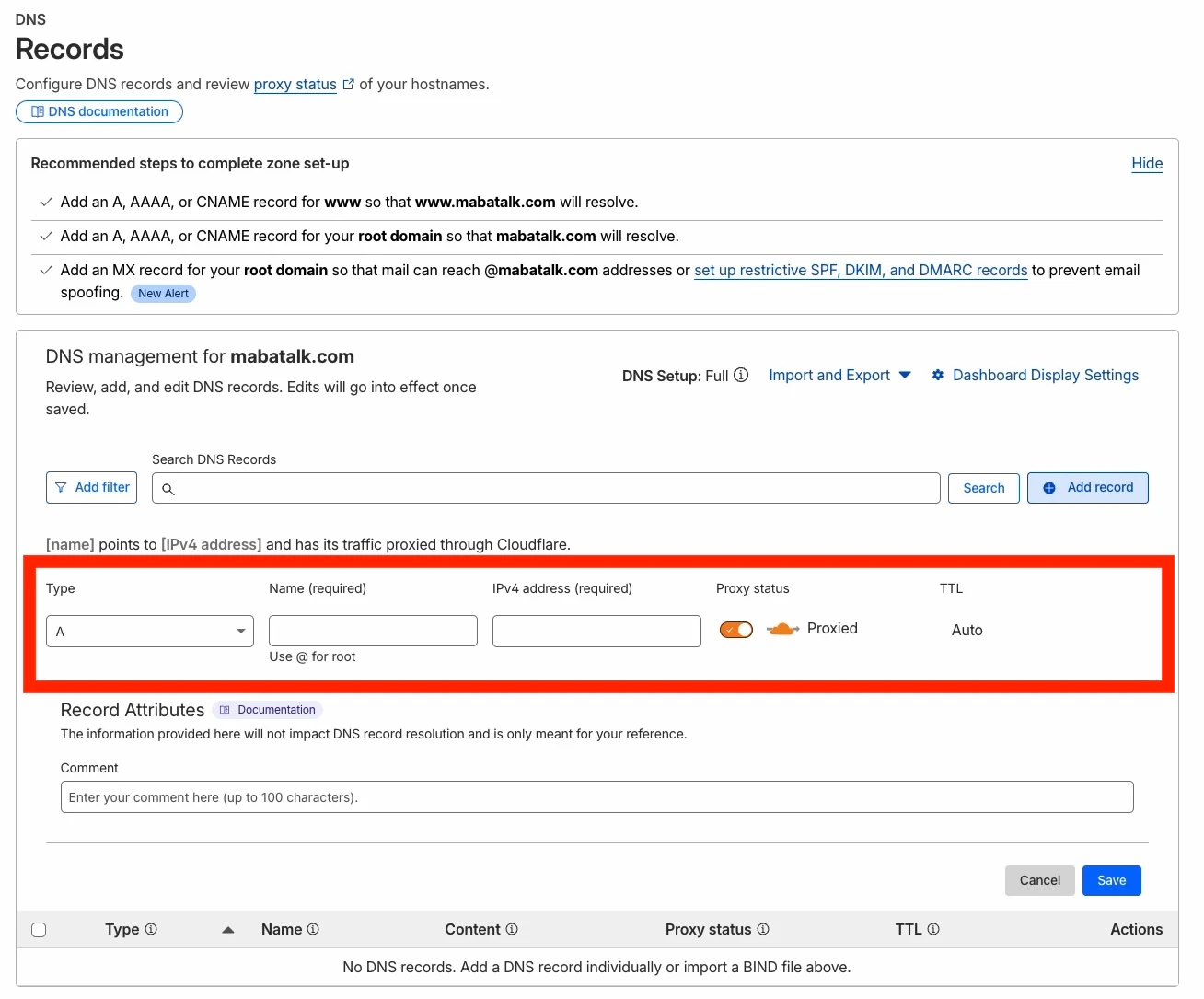Screen dimensions: 1204x999
Task: Click the Add record button
Action: pos(1087,487)
